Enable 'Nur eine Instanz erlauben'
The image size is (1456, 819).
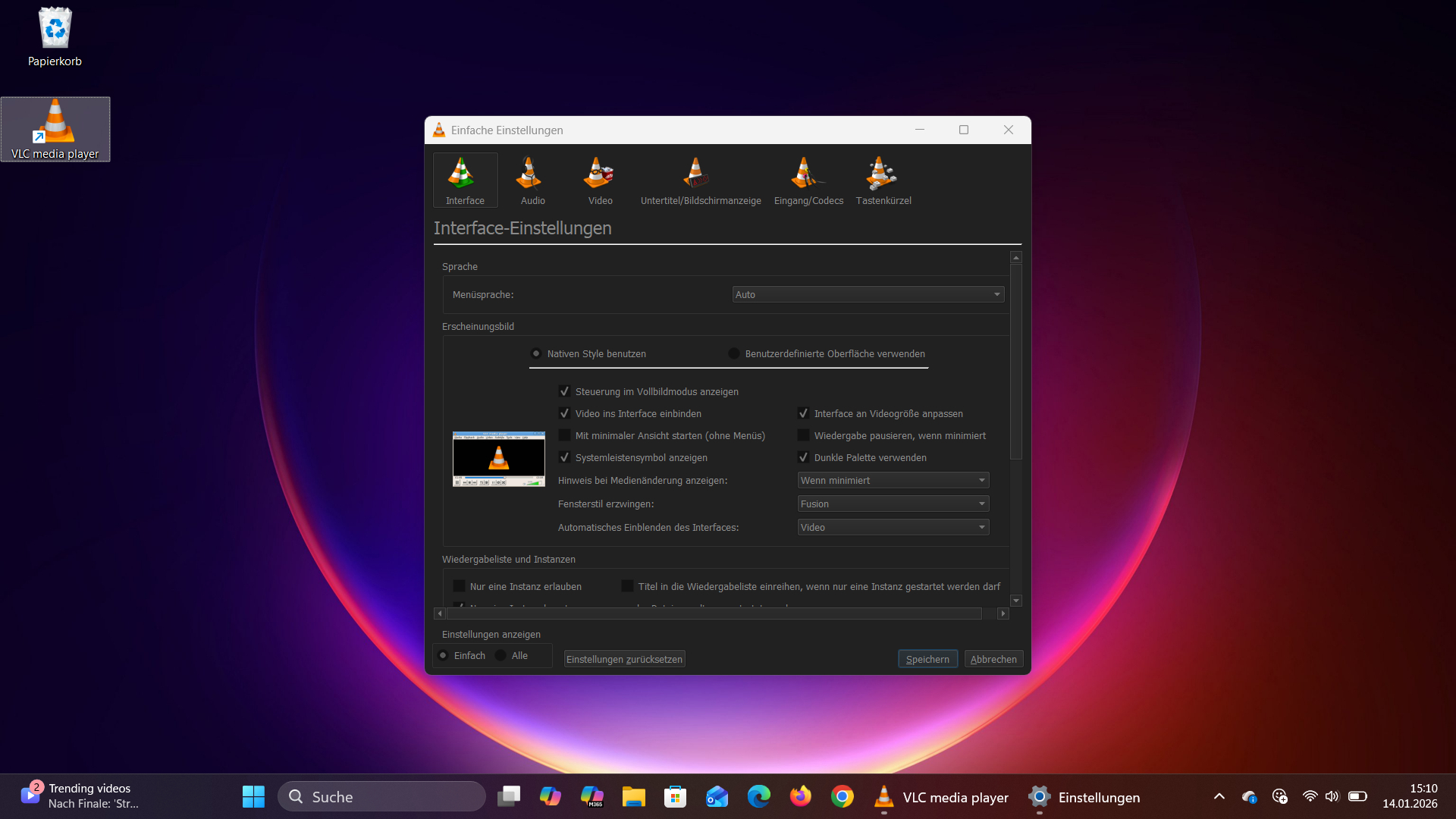[460, 585]
